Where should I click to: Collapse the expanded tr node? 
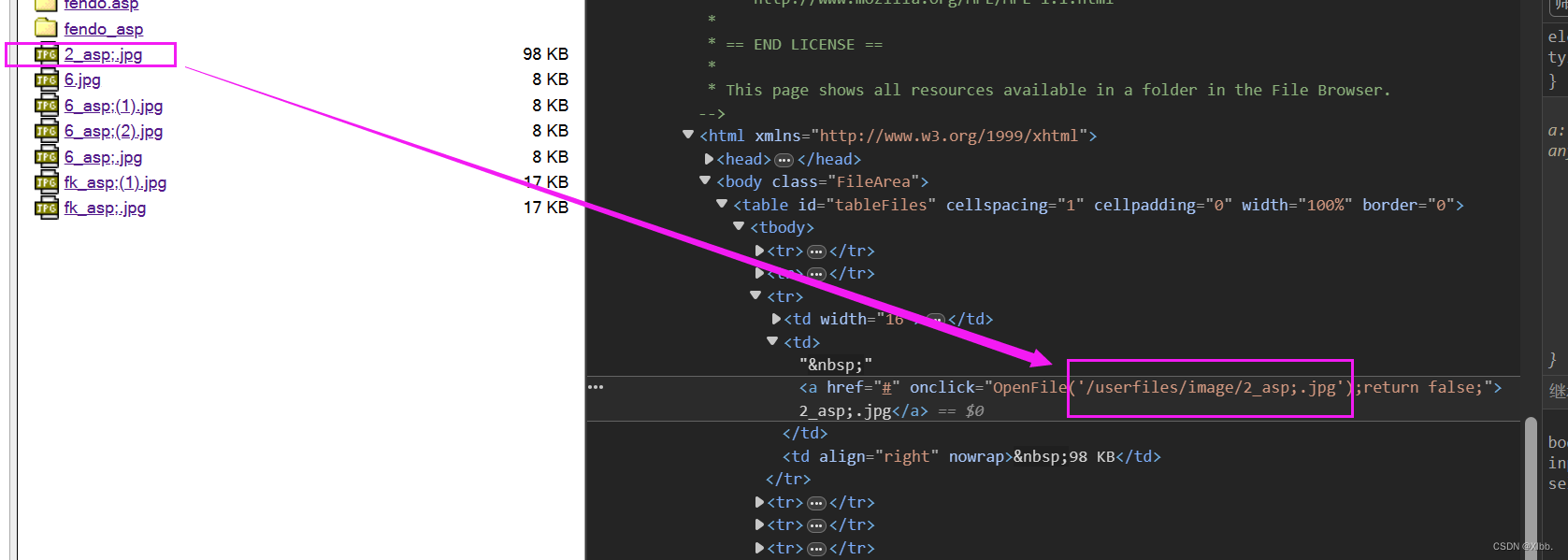755,295
